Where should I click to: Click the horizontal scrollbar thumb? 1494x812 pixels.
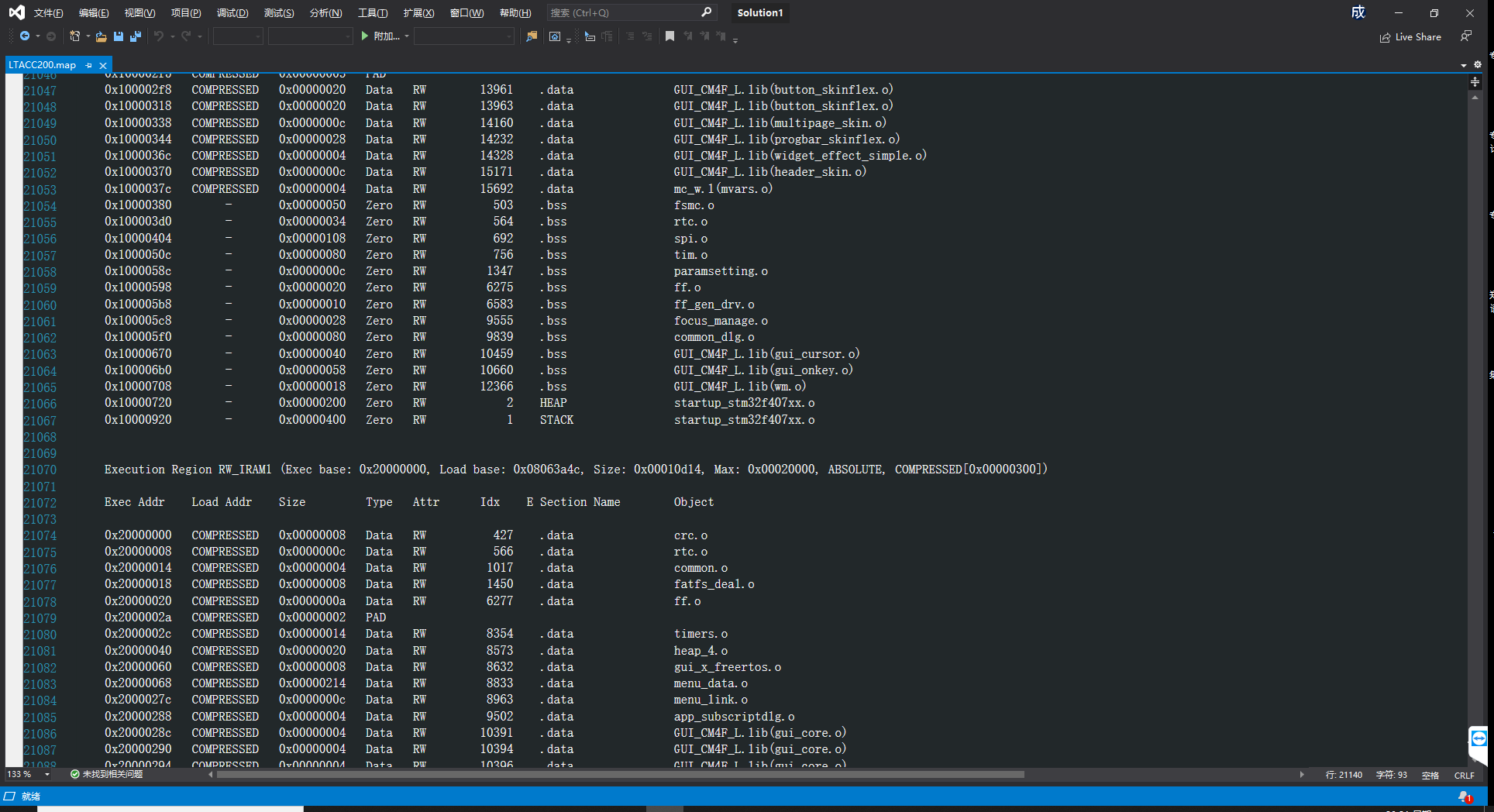coord(620,774)
